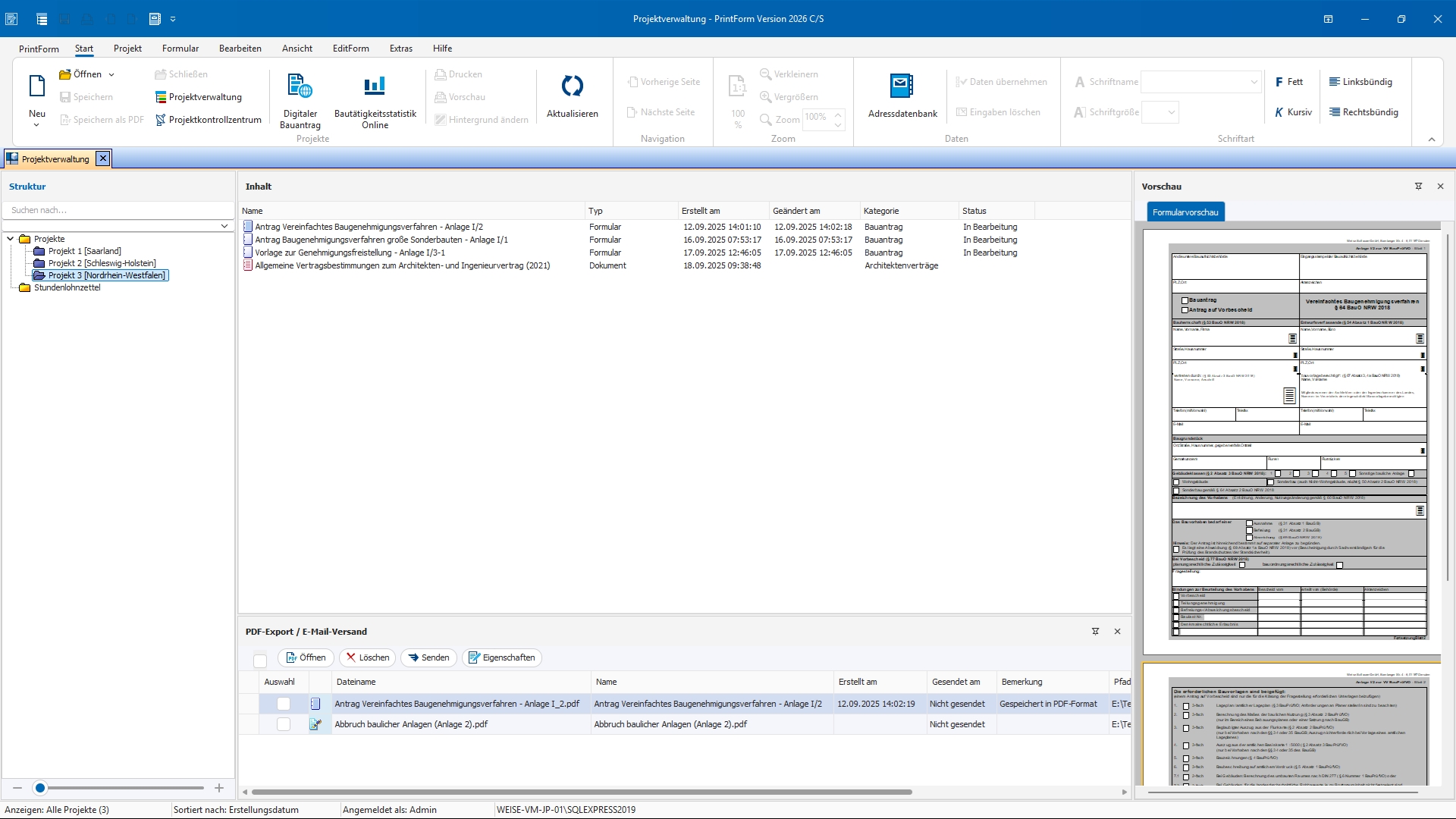This screenshot has height=819, width=1456.
Task: Click the zoom slider in Struktur panel
Action: pyautogui.click(x=41, y=789)
